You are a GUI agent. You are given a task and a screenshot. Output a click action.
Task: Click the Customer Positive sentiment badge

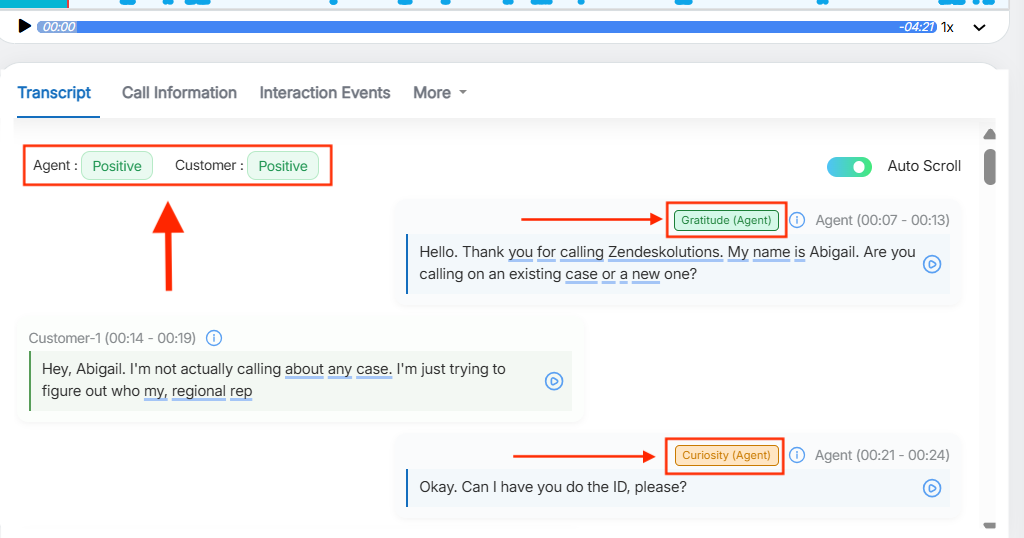click(283, 166)
